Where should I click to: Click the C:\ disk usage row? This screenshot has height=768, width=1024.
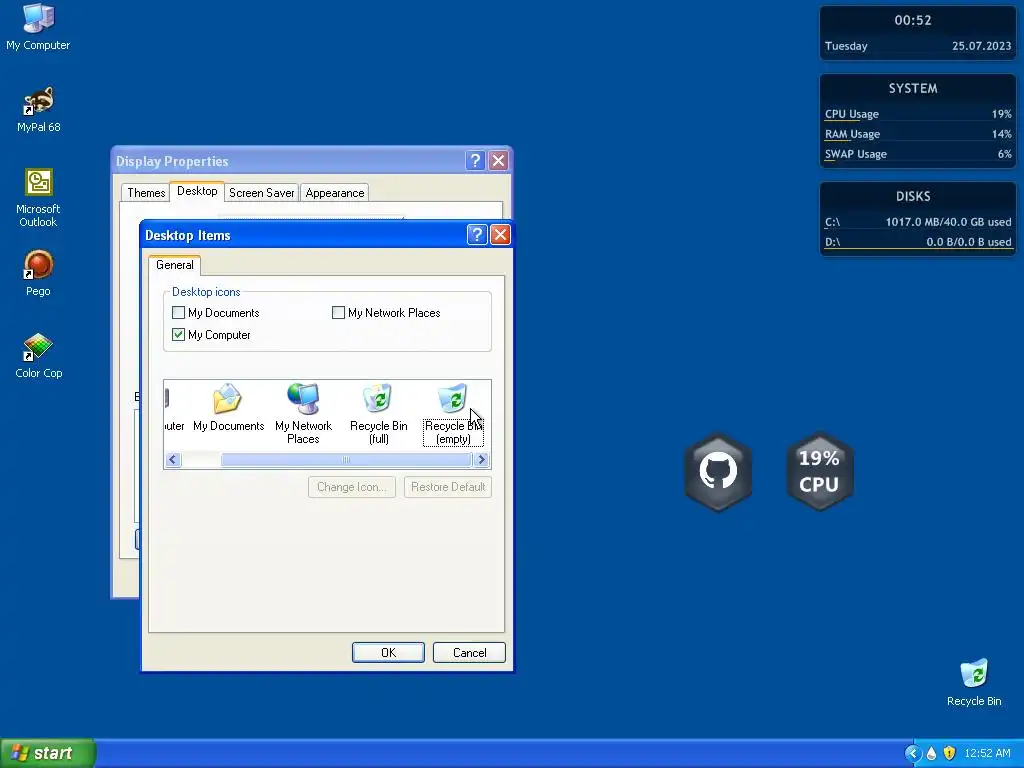click(918, 222)
